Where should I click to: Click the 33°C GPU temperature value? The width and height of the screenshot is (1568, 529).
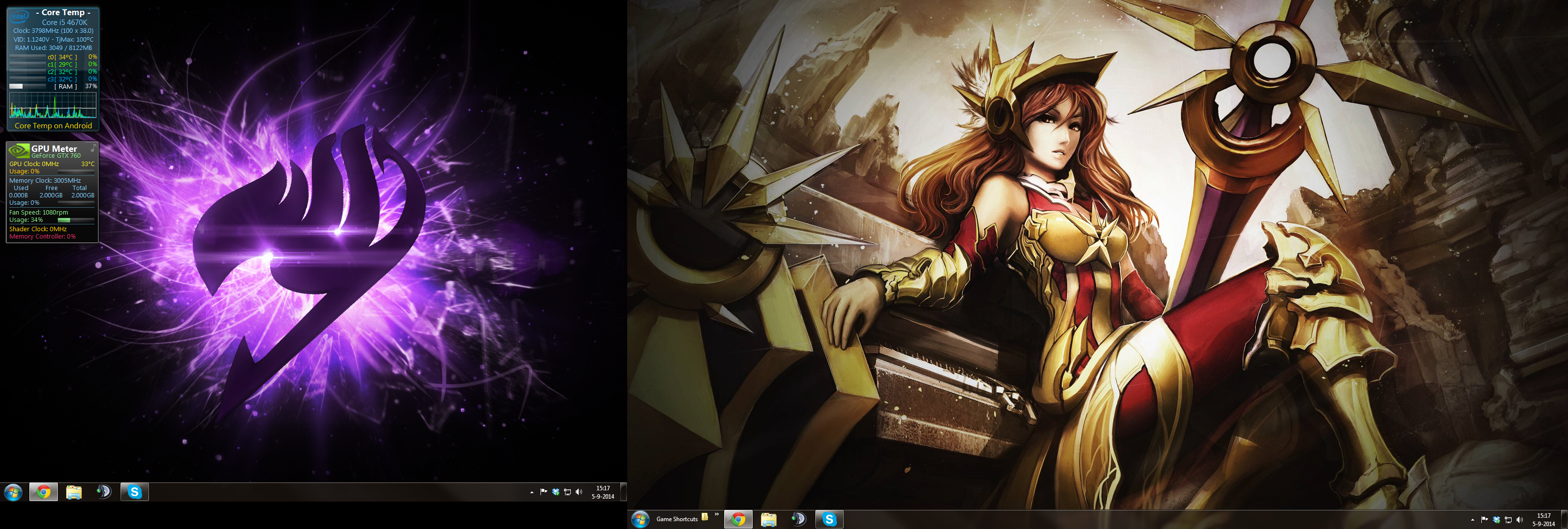coord(88,164)
